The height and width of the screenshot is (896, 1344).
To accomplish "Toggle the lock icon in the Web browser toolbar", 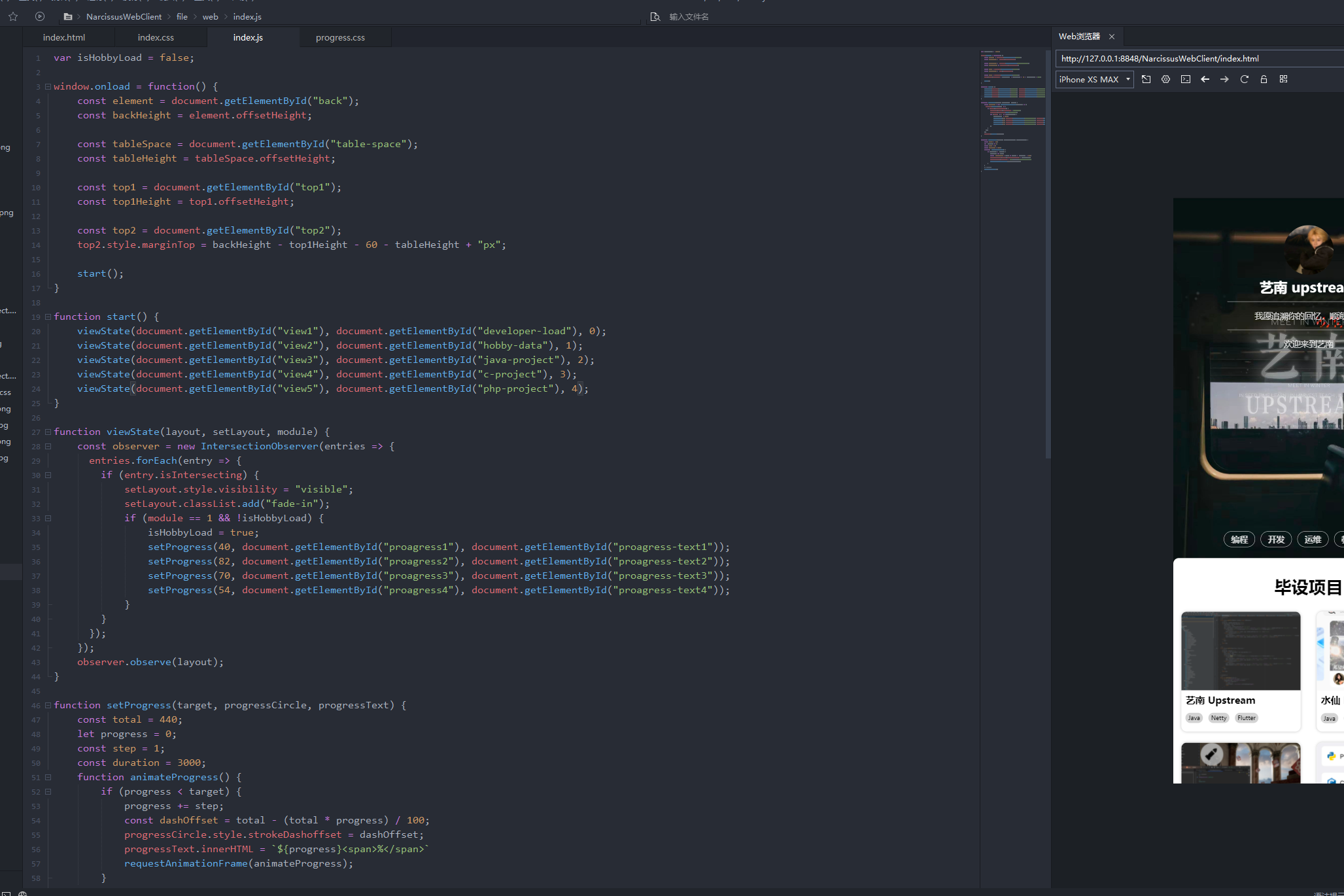I will pos(1264,79).
